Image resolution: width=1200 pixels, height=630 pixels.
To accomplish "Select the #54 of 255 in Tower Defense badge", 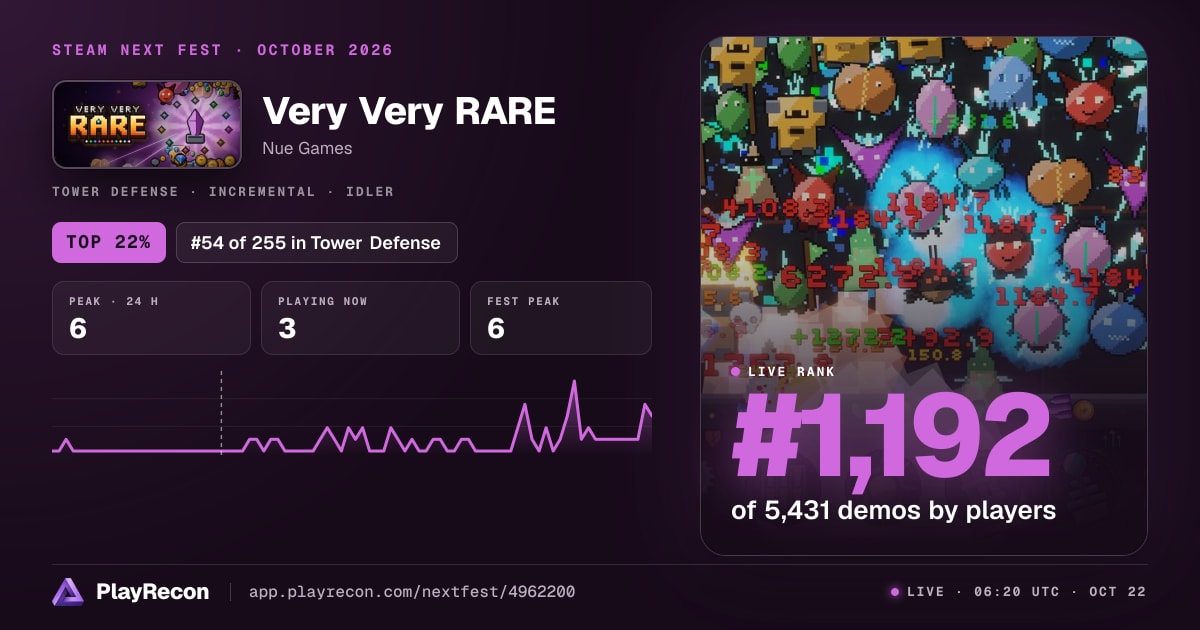I will point(317,242).
